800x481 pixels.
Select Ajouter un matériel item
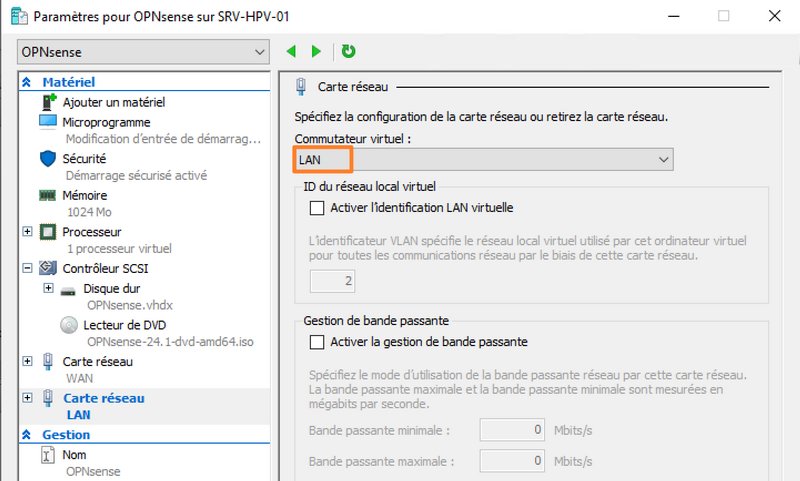[x=114, y=103]
